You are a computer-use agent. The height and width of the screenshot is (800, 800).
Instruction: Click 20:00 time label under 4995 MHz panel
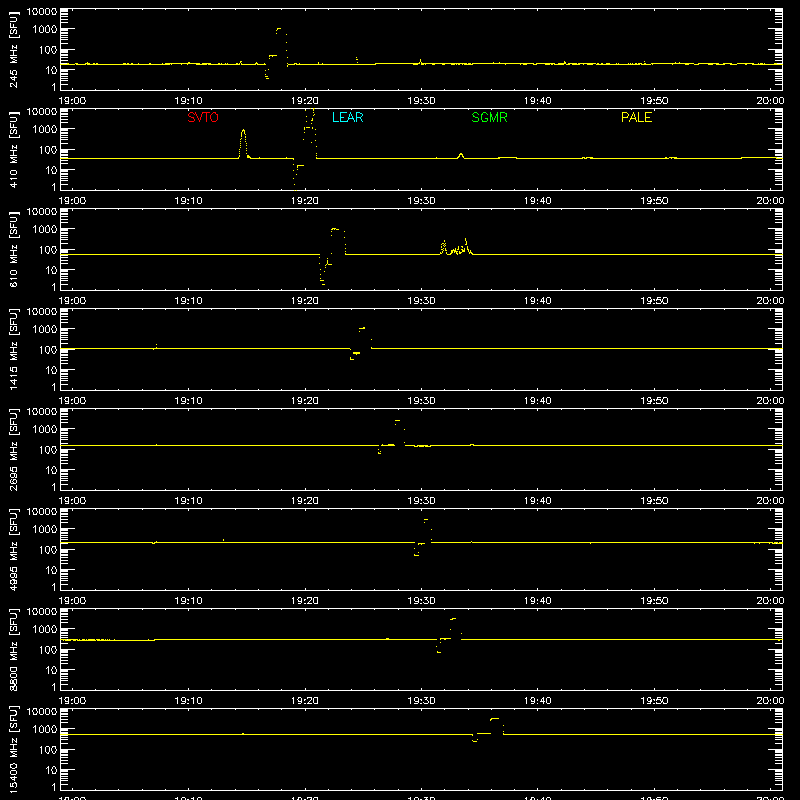pos(770,601)
